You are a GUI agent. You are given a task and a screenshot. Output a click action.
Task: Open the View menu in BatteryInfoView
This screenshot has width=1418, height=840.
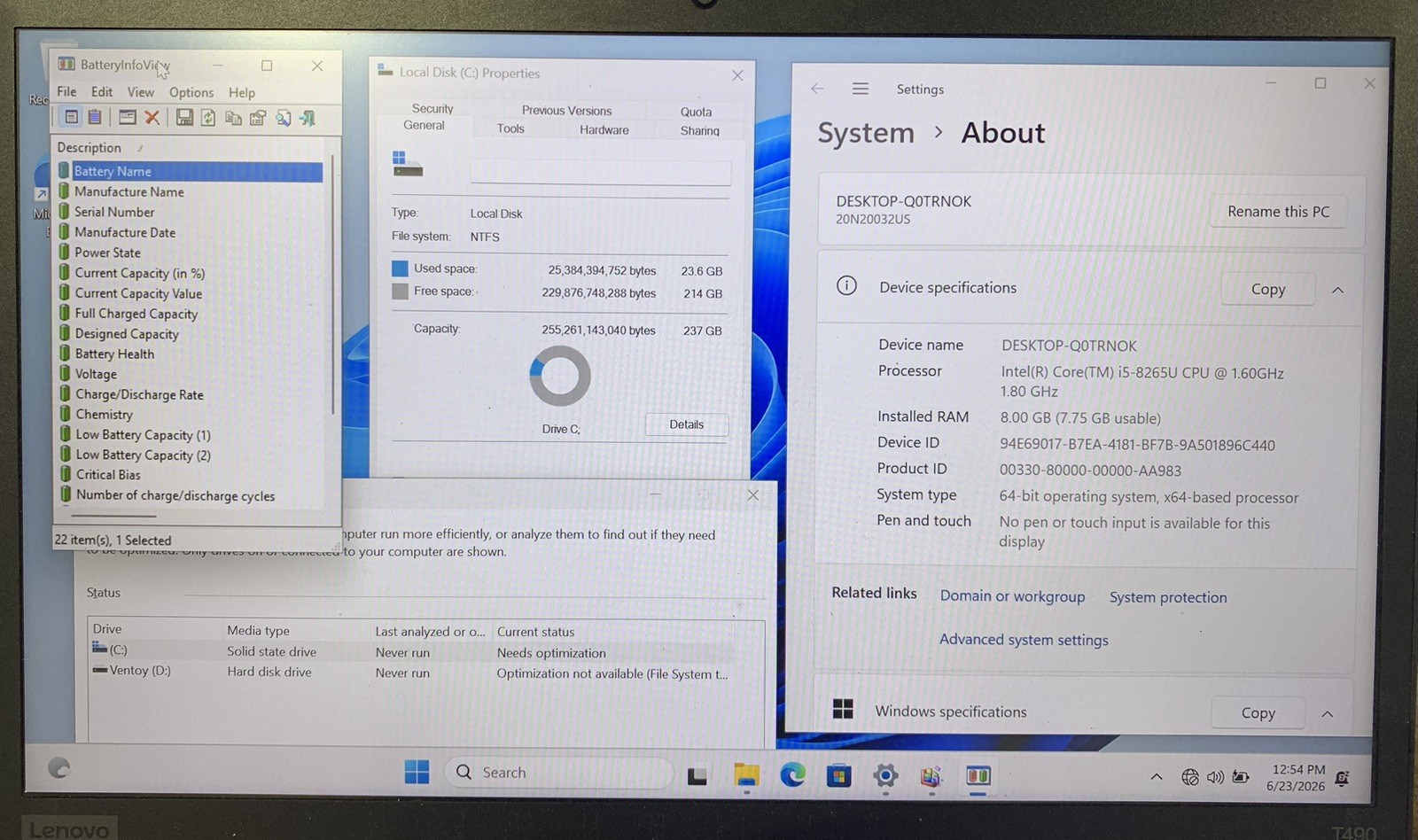pos(140,91)
